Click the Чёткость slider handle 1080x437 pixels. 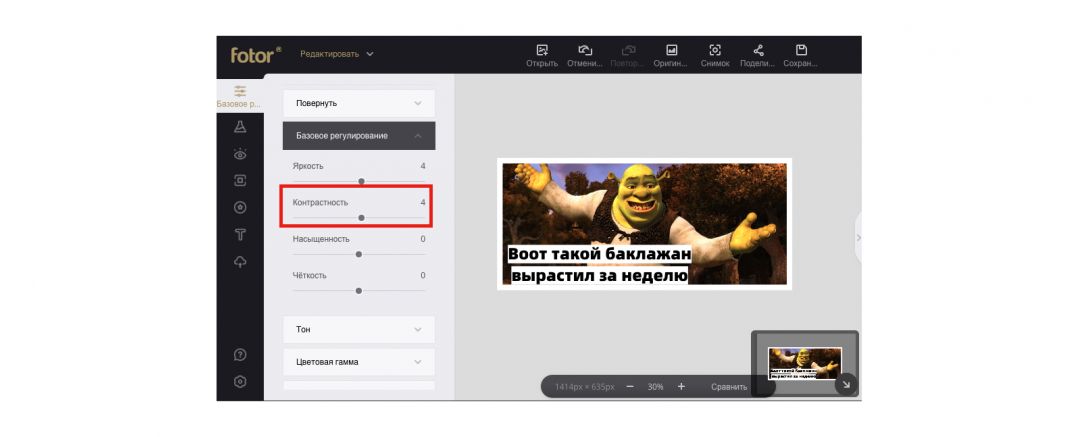pos(359,291)
